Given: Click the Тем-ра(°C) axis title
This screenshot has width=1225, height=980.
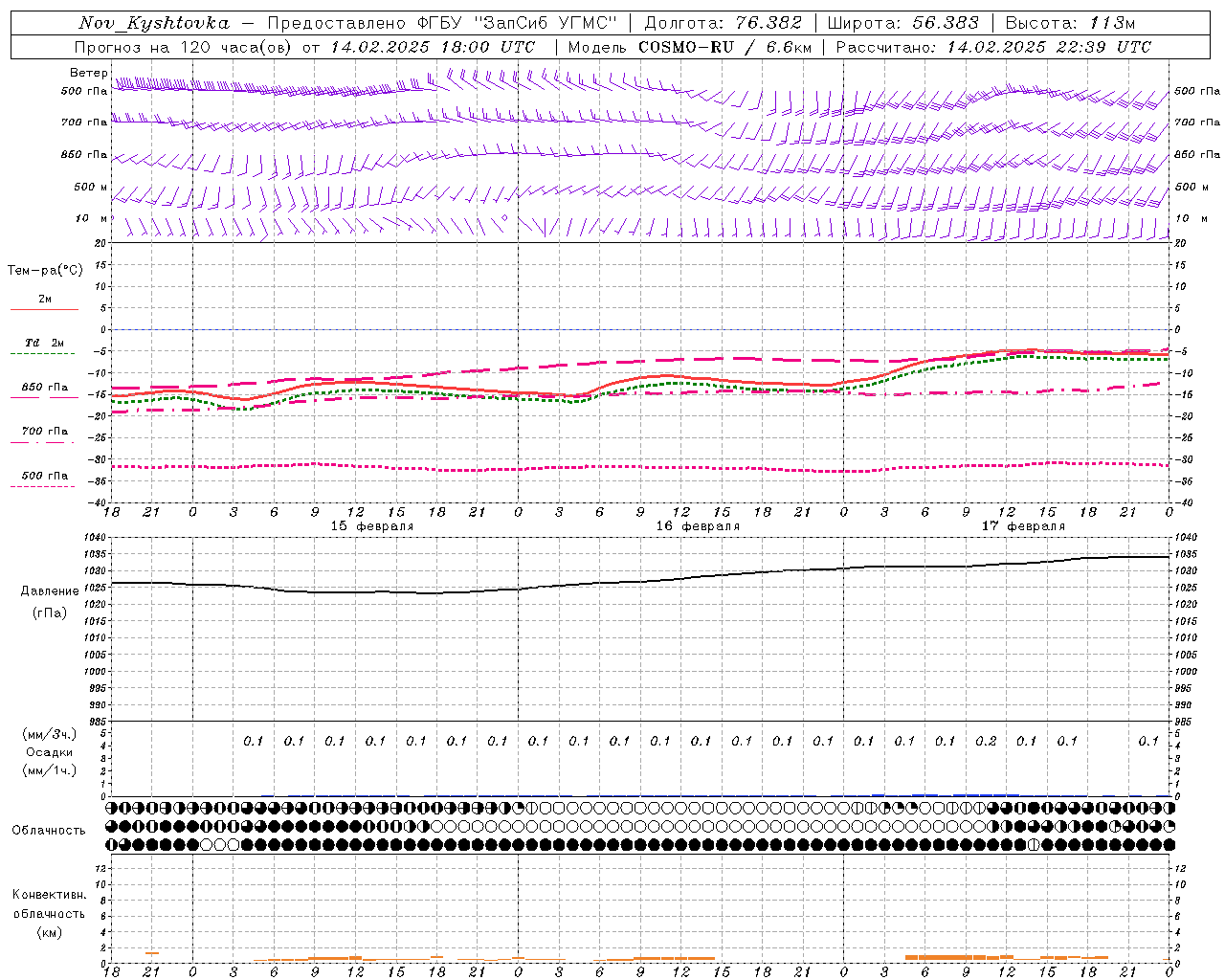Looking at the screenshot, I should pyautogui.click(x=45, y=271).
